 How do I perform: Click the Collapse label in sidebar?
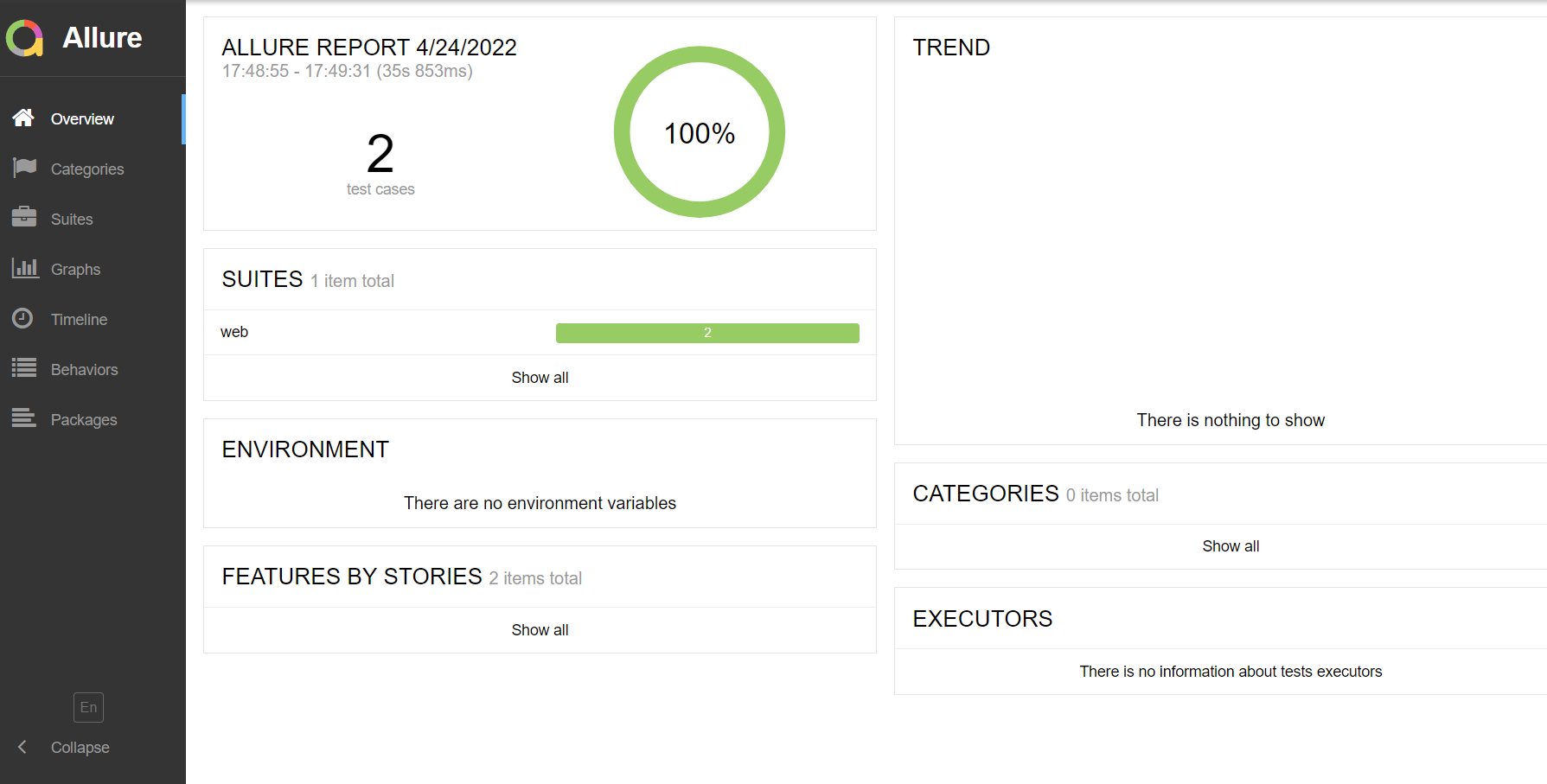[80, 748]
